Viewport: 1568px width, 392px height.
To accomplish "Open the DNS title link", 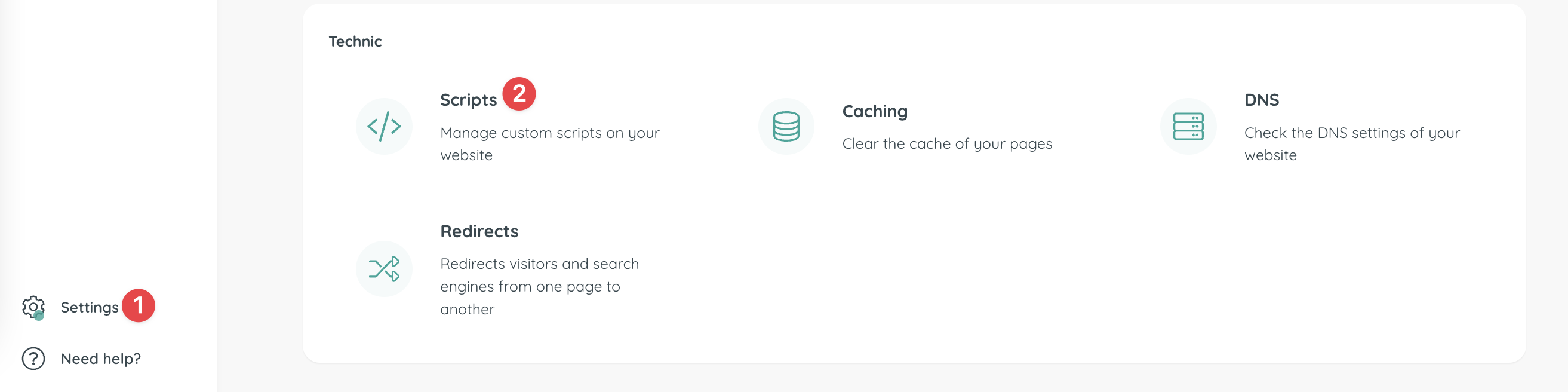I will tap(1261, 100).
